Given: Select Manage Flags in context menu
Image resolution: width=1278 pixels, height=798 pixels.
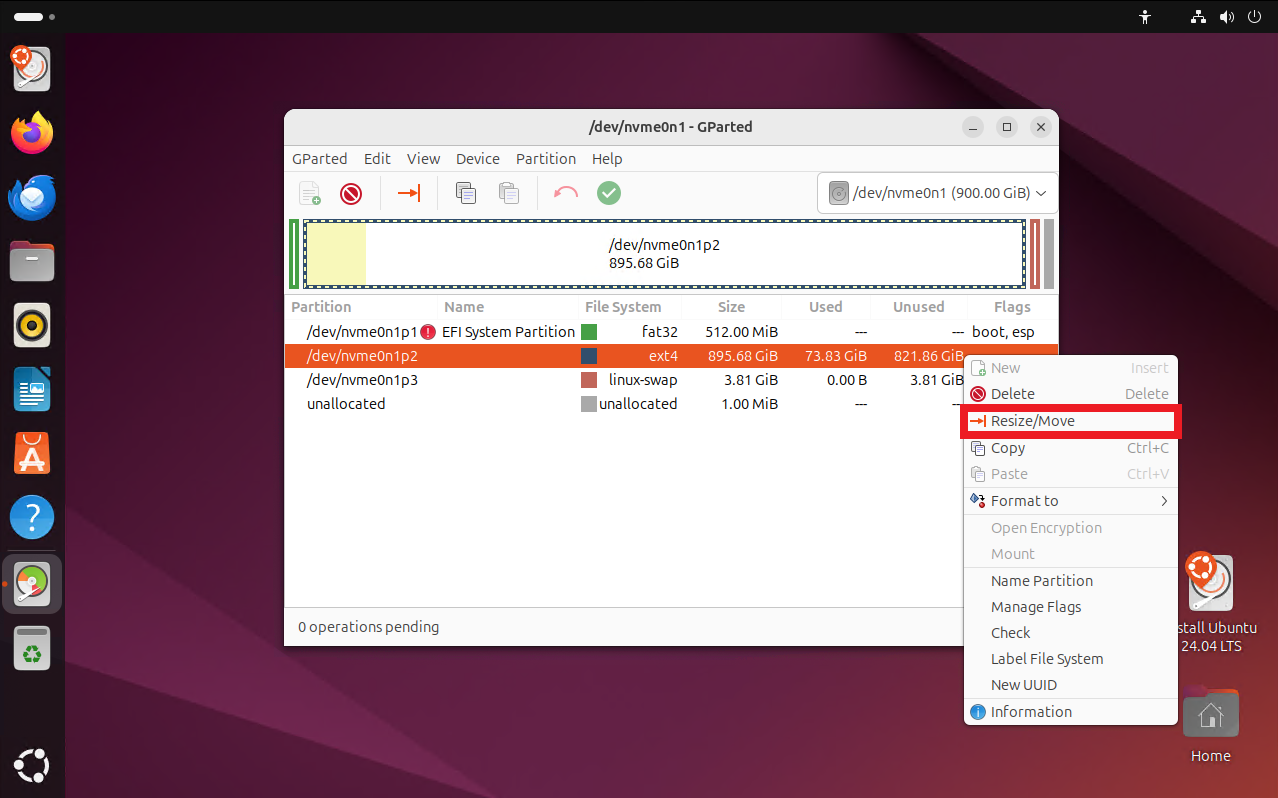Looking at the screenshot, I should click(1070, 607).
